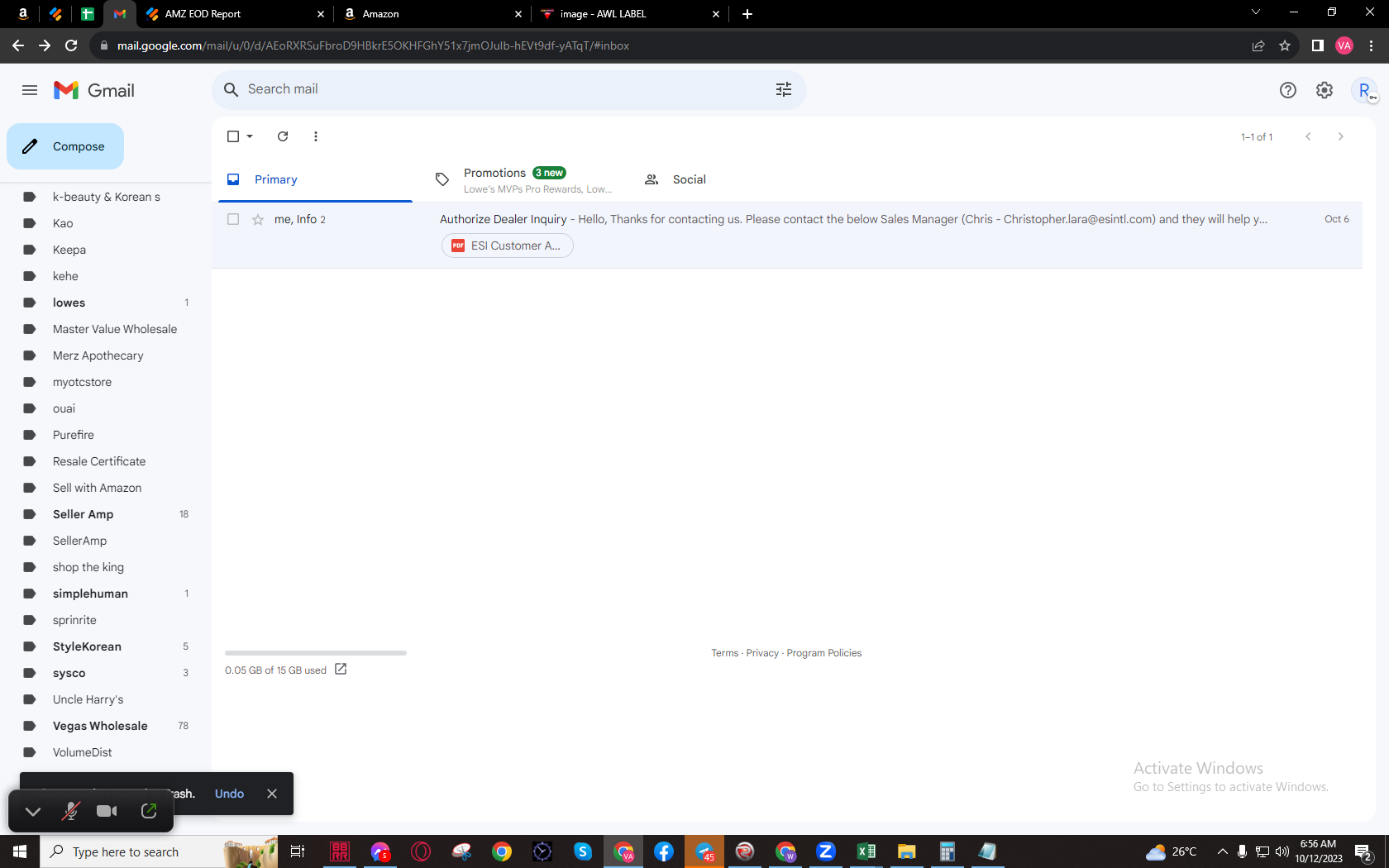Open the Program Policies link
Screen dimensions: 1389x868
(x=824, y=653)
